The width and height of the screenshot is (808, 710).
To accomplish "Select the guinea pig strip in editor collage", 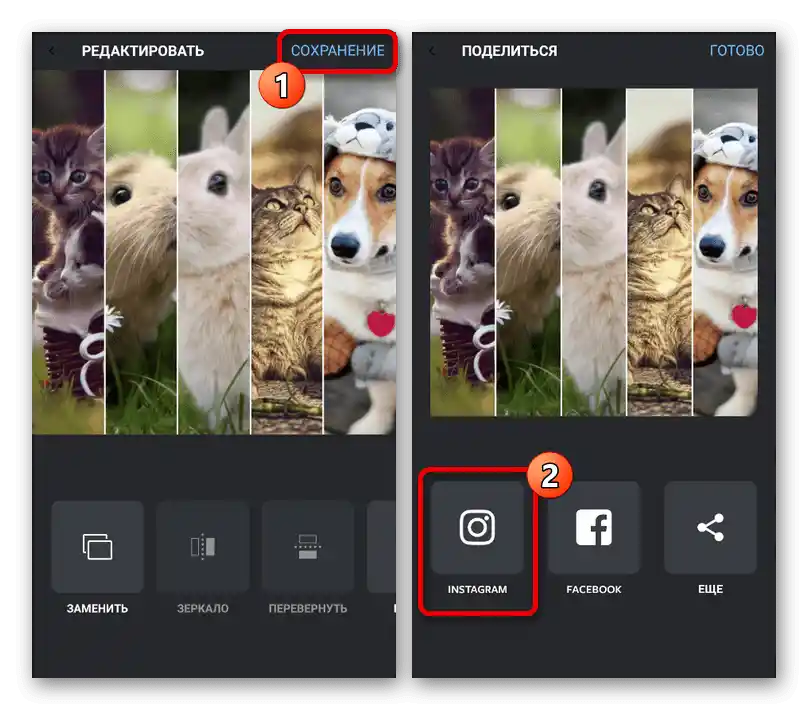I will click(141, 252).
